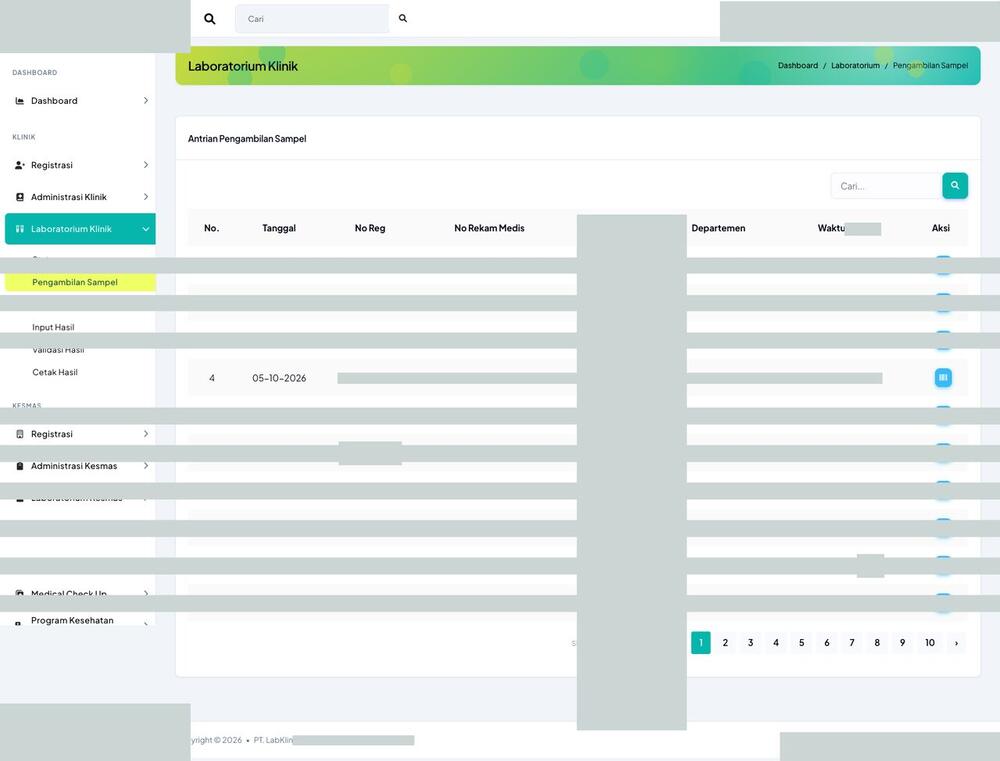Open the Cetak Hasil submenu
The height and width of the screenshot is (761, 1000).
[x=55, y=372]
